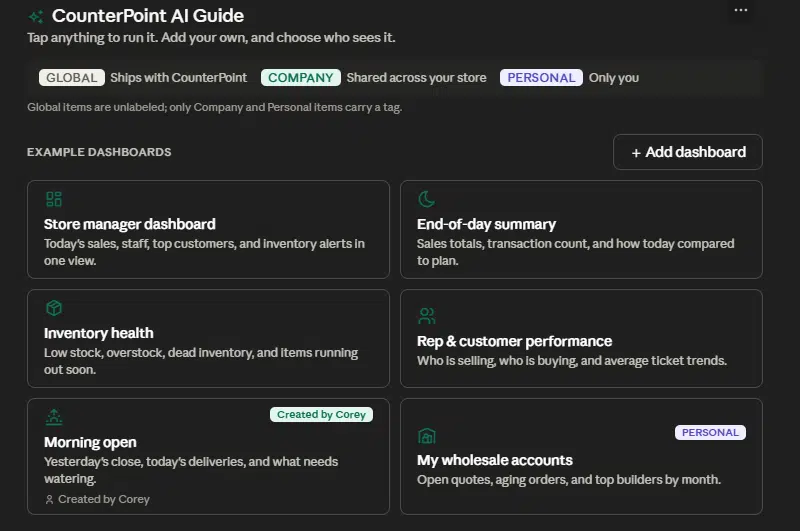
Task: Click the Morning open sunrise icon
Action: click(x=54, y=417)
